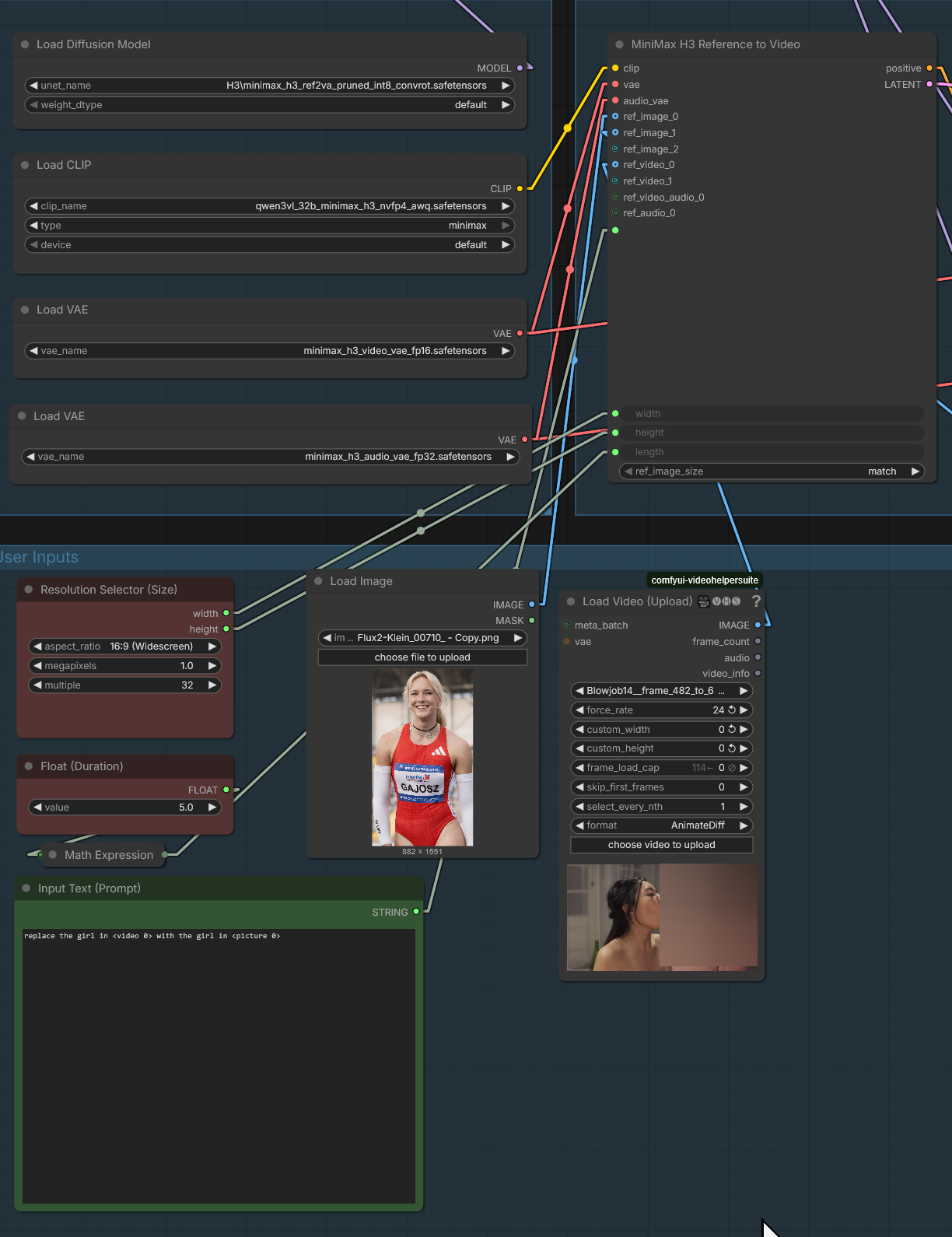952x1237 pixels.
Task: Click the audio output port on Load Video
Action: tap(758, 658)
